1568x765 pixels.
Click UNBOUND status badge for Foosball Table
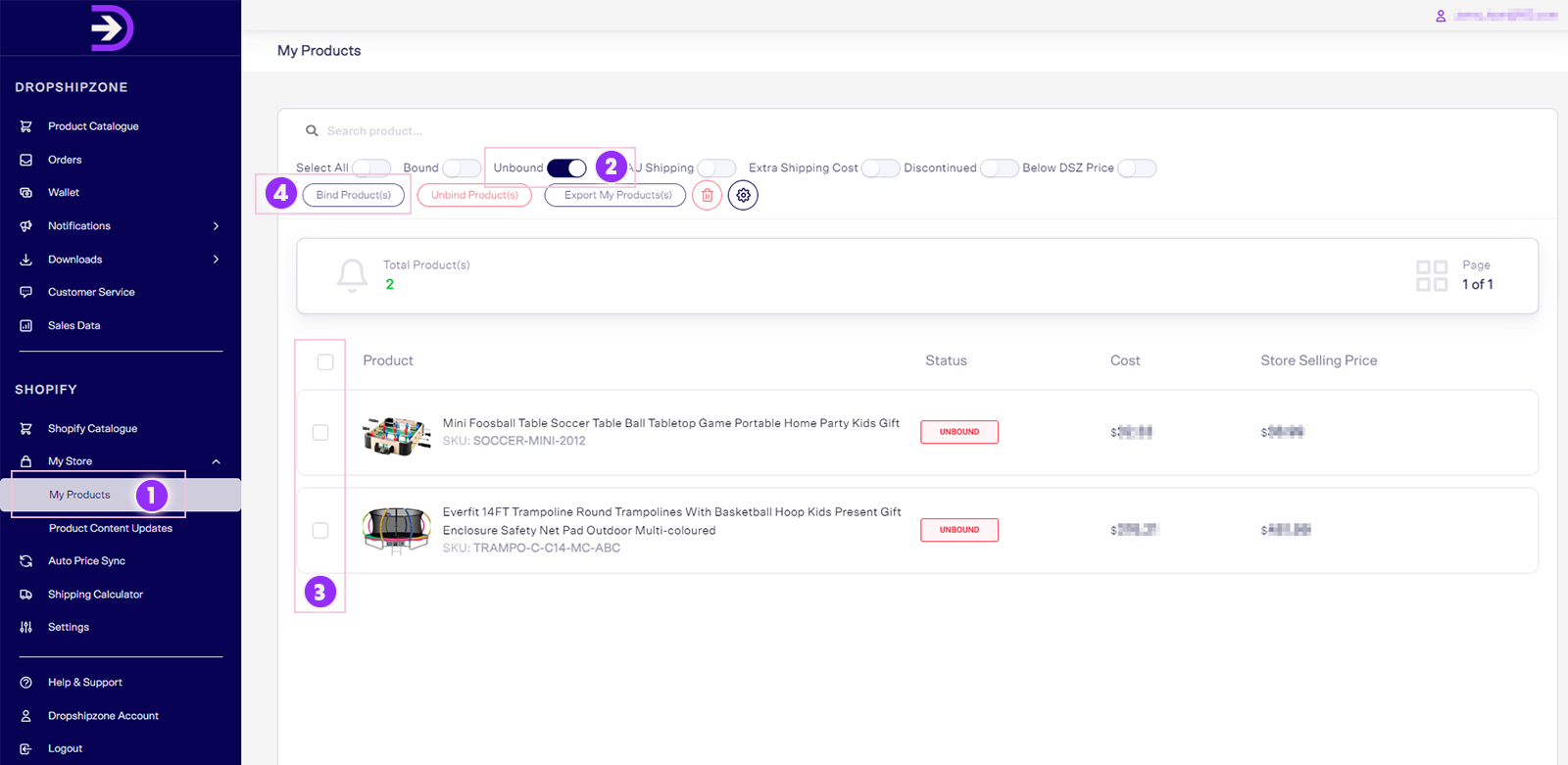coord(959,432)
